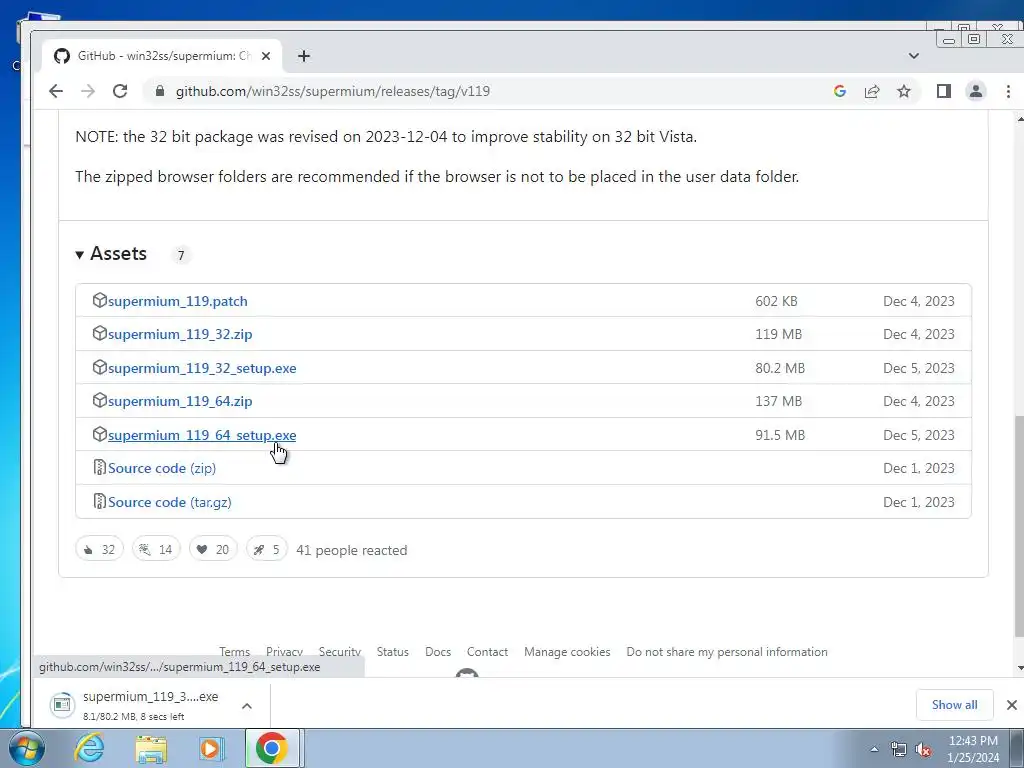Image resolution: width=1024 pixels, height=768 pixels.
Task: Download supermium_119_64.zip
Action: tap(180, 401)
